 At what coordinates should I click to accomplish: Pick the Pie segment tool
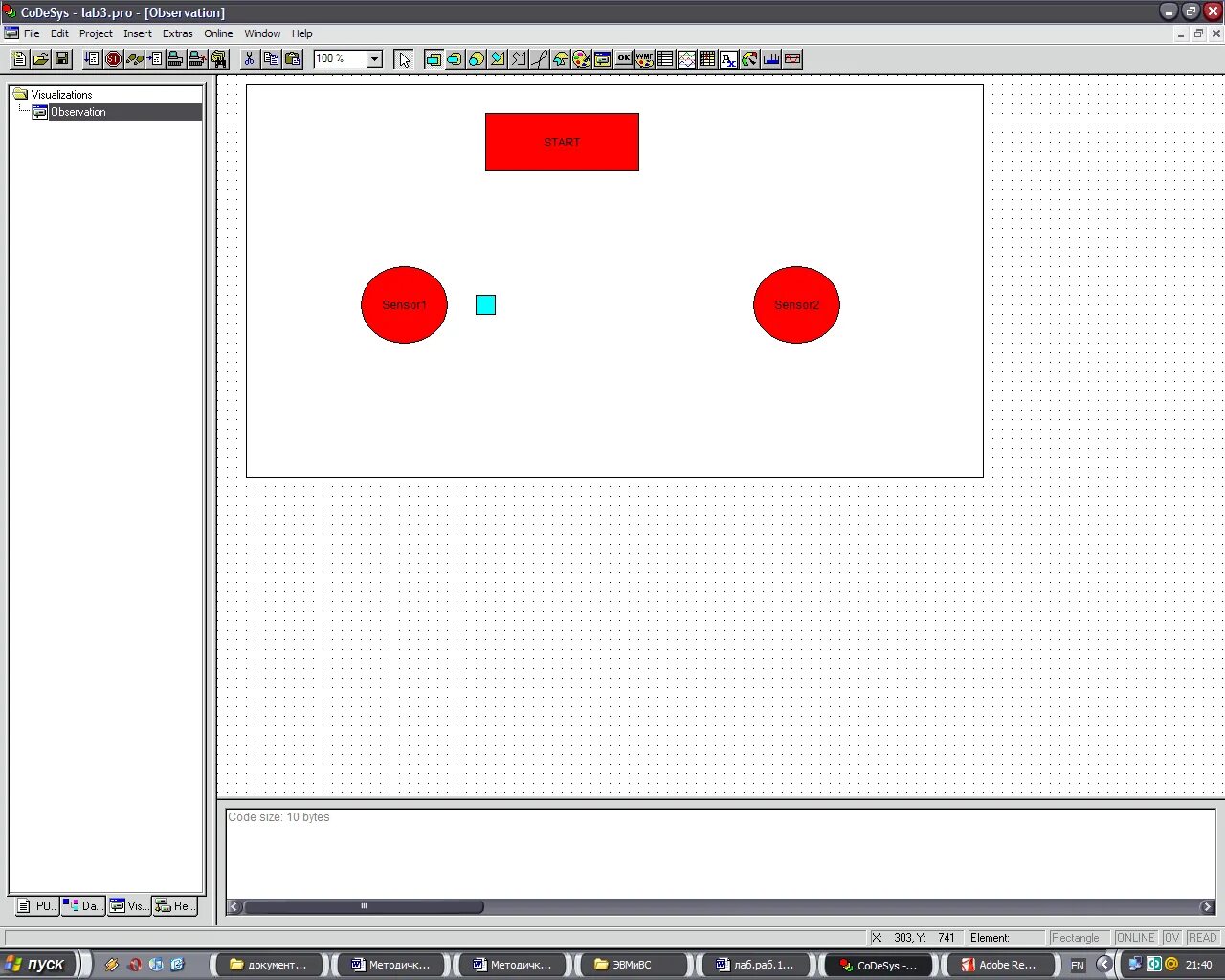click(560, 59)
